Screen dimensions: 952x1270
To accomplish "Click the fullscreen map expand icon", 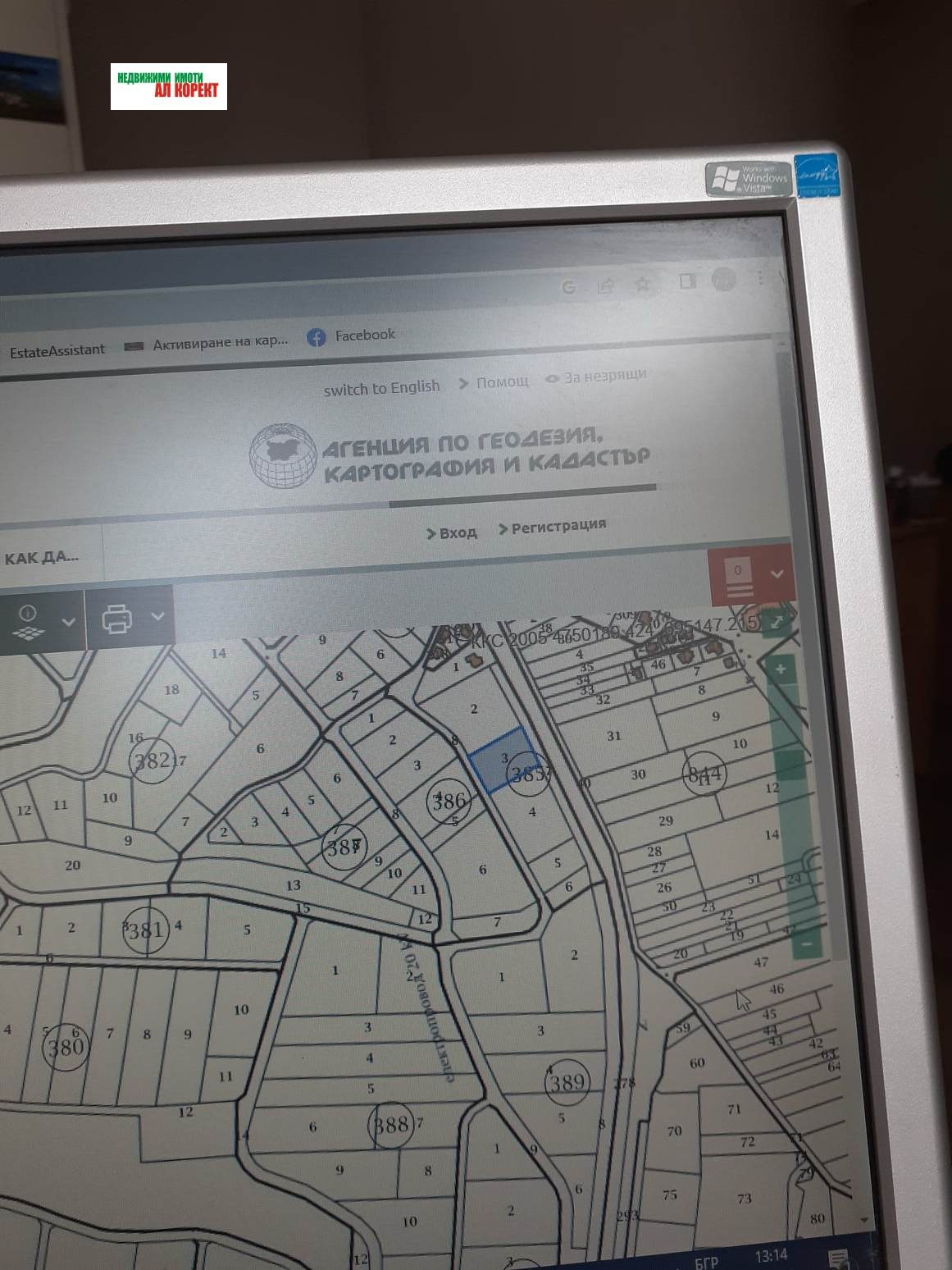I will (775, 621).
